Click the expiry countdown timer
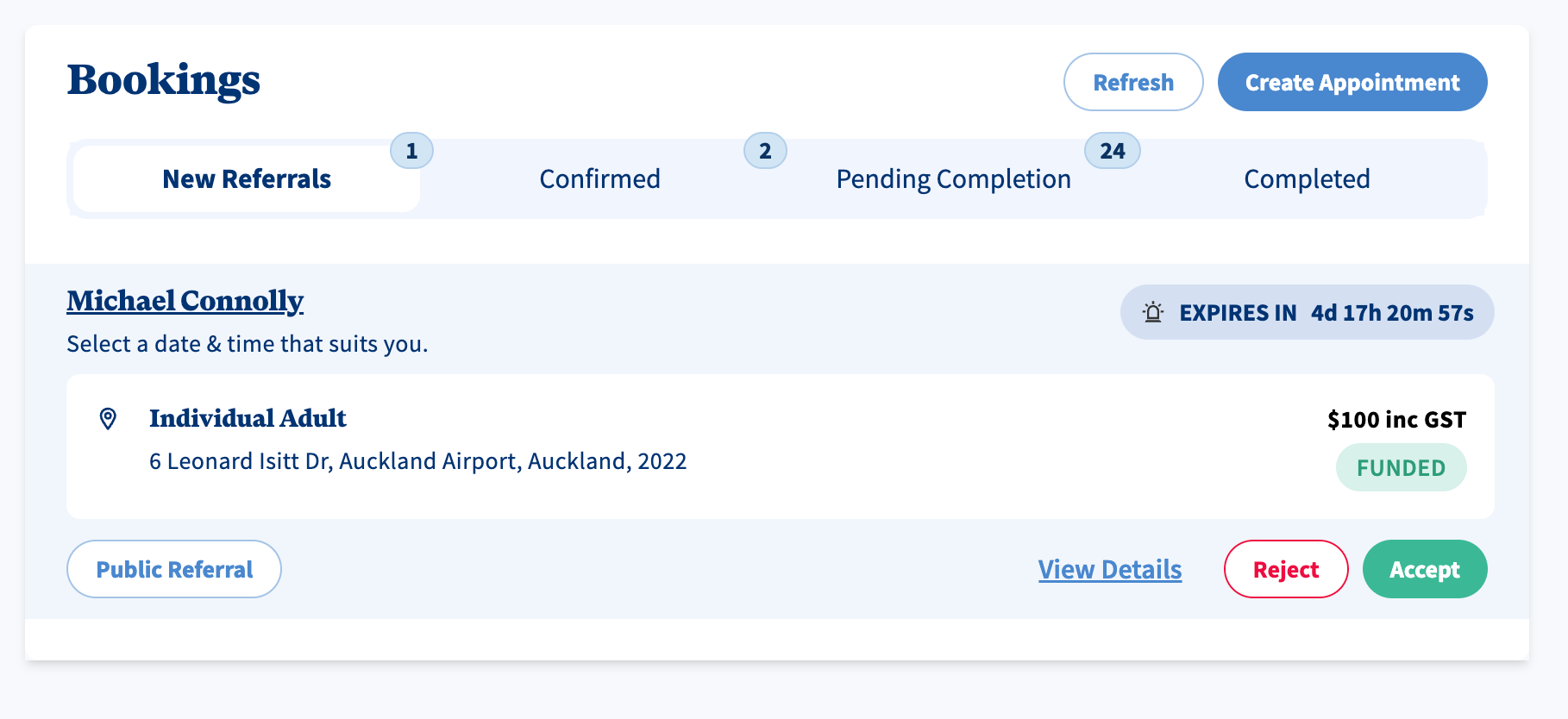1568x719 pixels. [x=1392, y=313]
